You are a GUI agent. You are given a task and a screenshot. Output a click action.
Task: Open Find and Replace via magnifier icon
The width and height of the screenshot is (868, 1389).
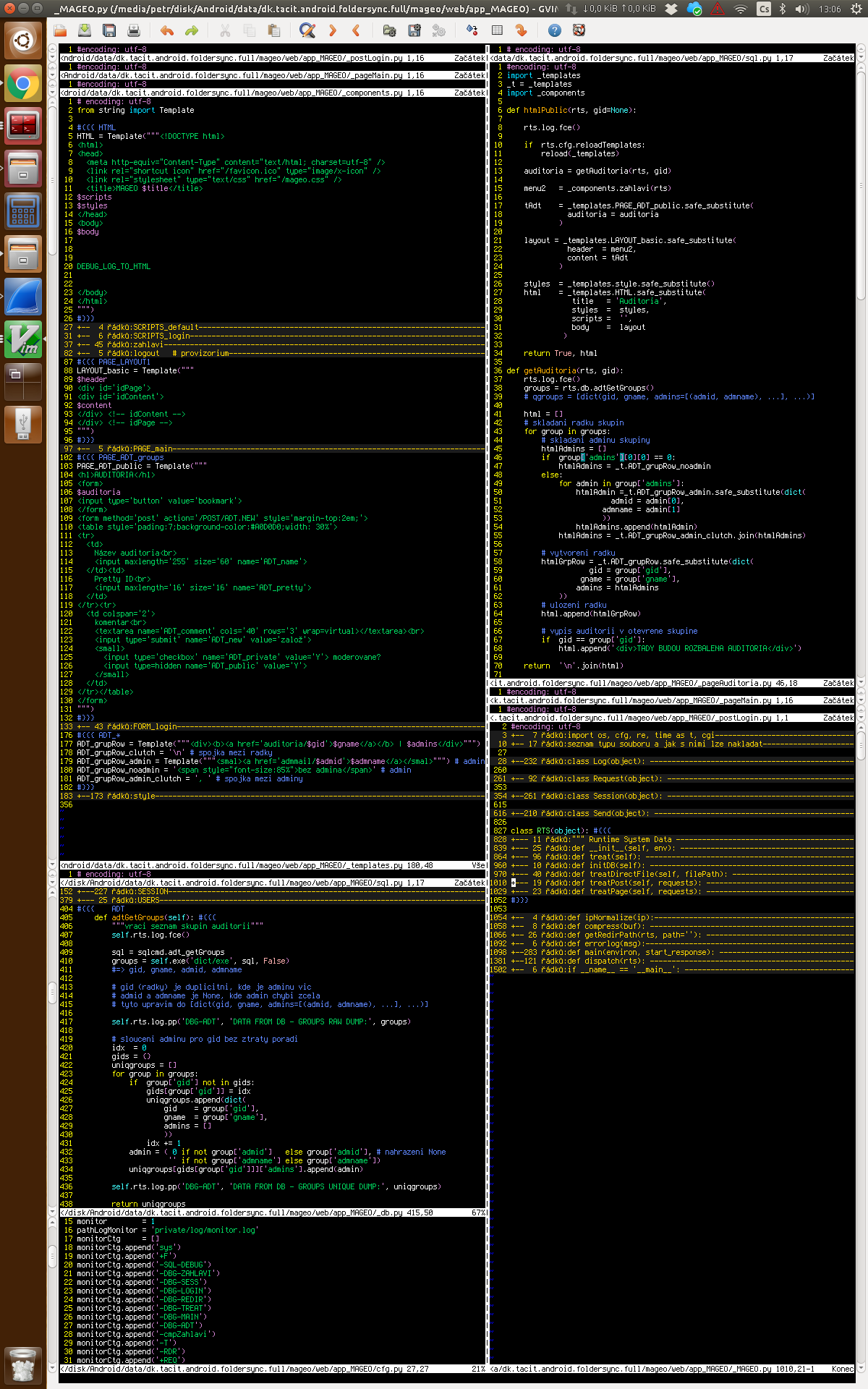pyautogui.click(x=307, y=30)
